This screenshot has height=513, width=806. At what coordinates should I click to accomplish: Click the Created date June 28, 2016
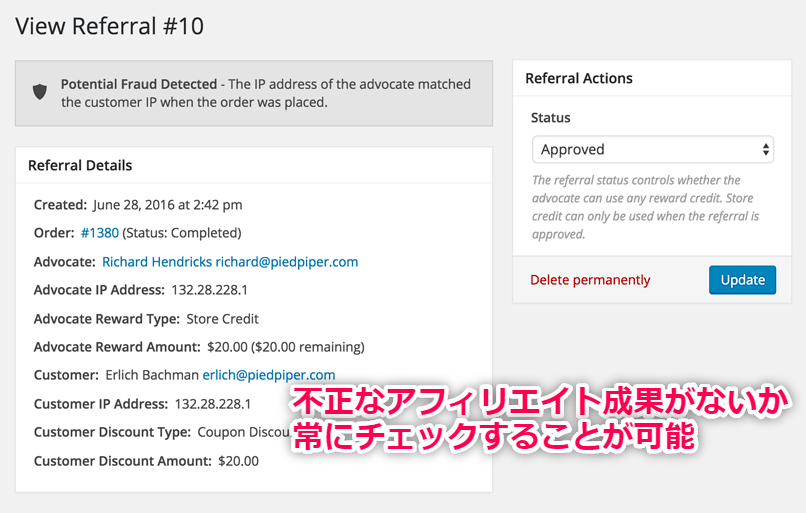click(x=168, y=205)
